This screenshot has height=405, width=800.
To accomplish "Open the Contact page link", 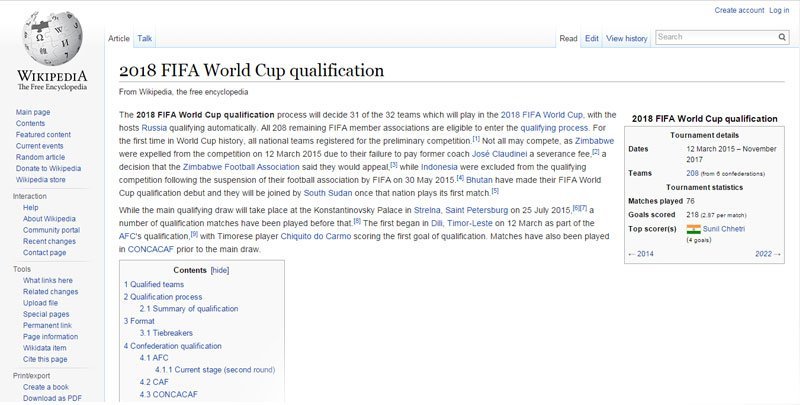I will pos(44,252).
